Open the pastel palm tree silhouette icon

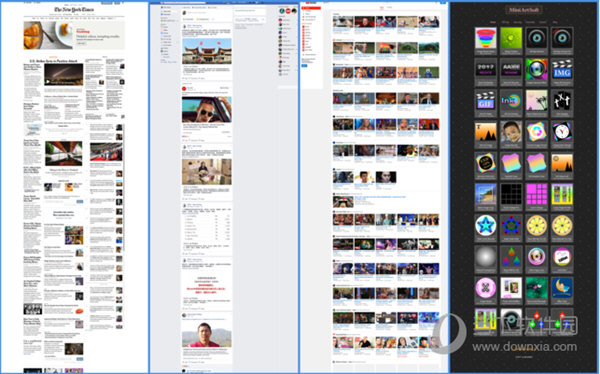tap(536, 101)
